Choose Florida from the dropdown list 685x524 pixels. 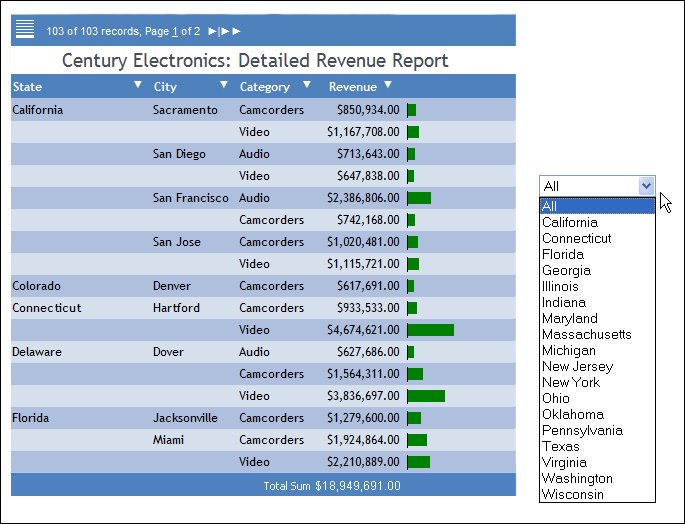tap(597, 254)
